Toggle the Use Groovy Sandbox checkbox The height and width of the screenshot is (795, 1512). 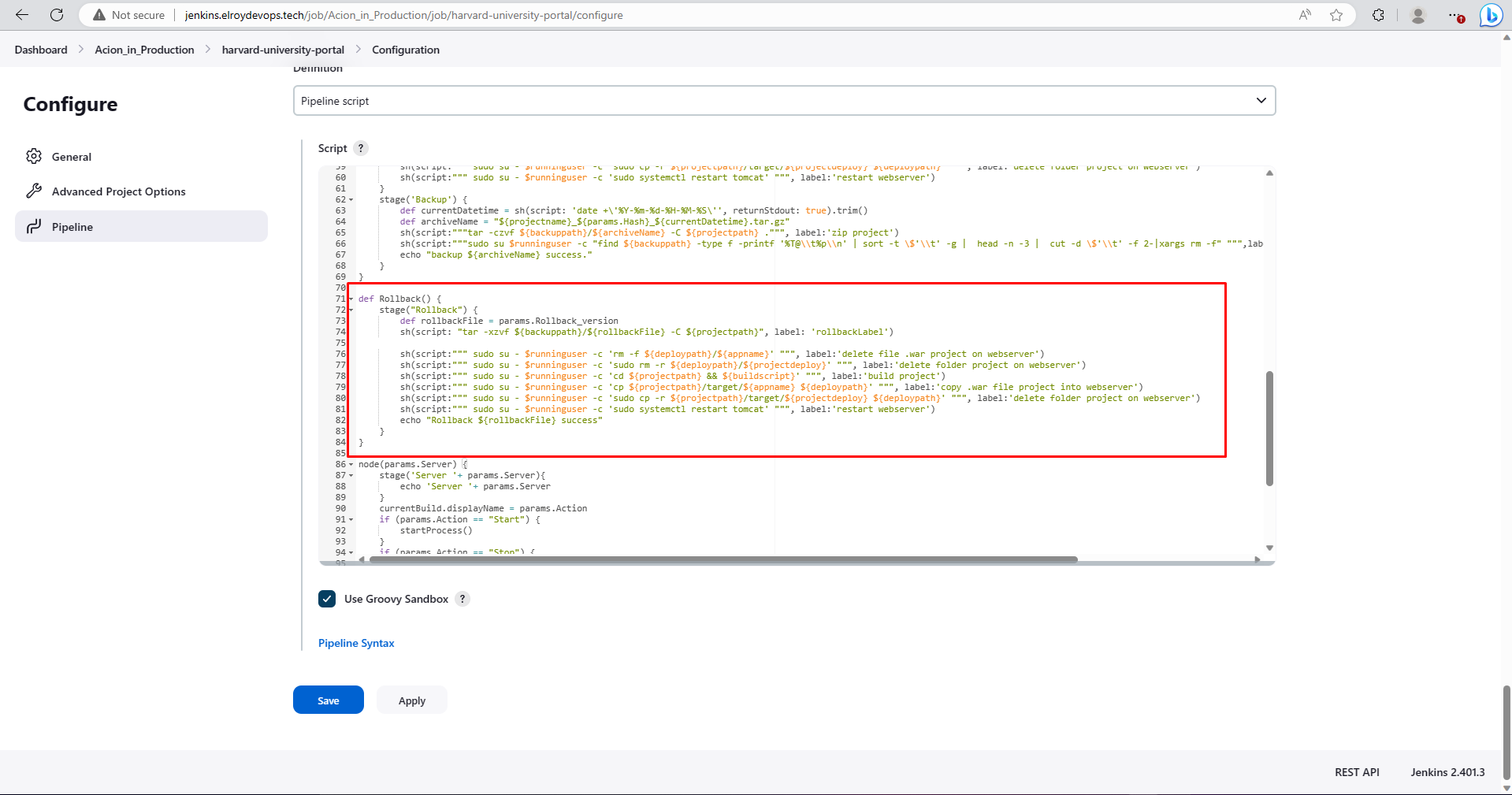click(x=327, y=599)
